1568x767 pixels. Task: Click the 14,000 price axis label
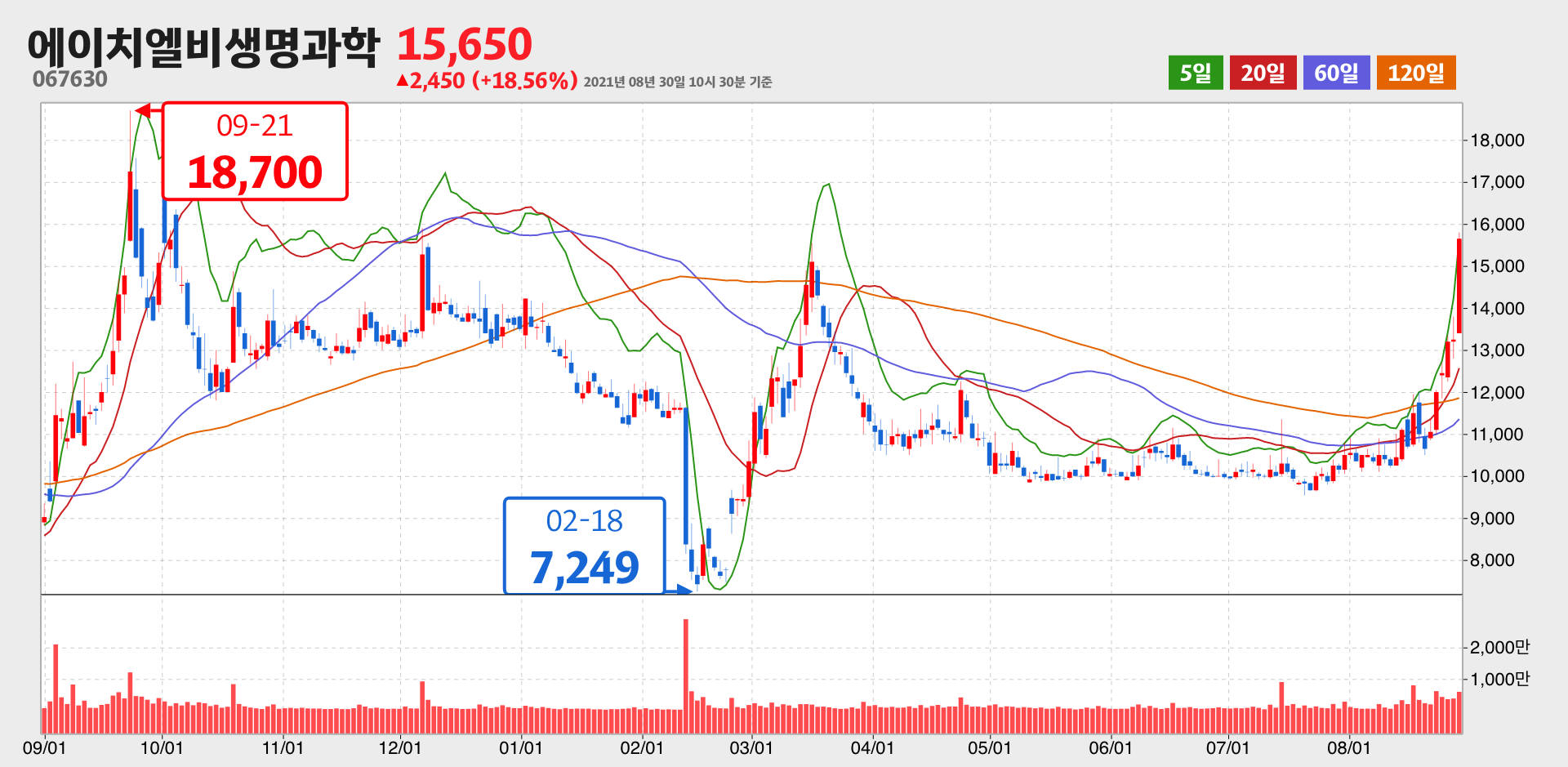[1498, 308]
